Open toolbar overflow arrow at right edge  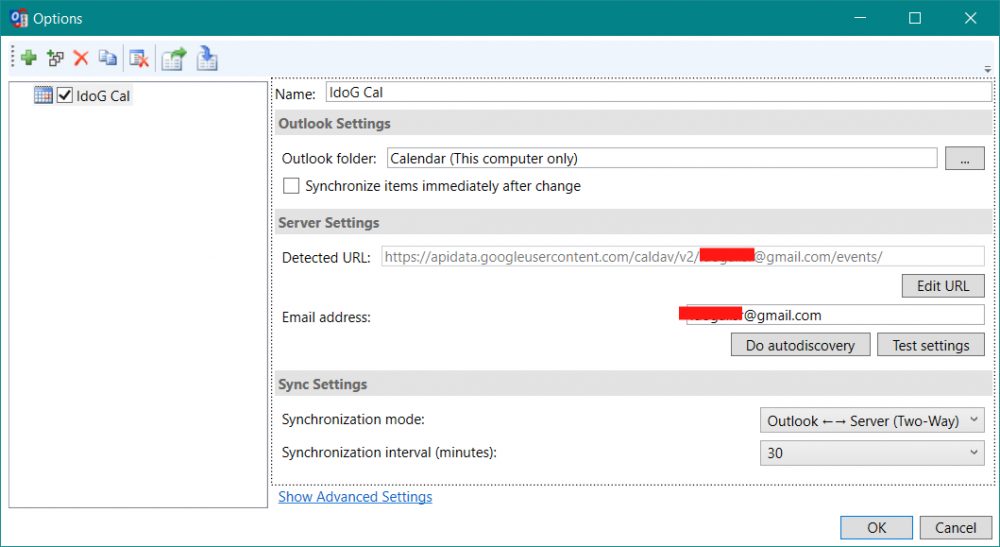coord(987,69)
